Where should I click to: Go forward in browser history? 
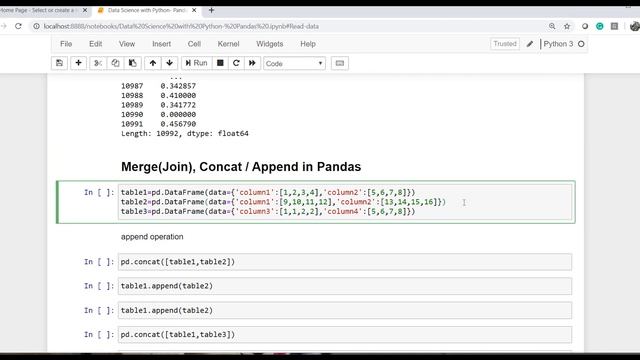(x=4, y=26)
